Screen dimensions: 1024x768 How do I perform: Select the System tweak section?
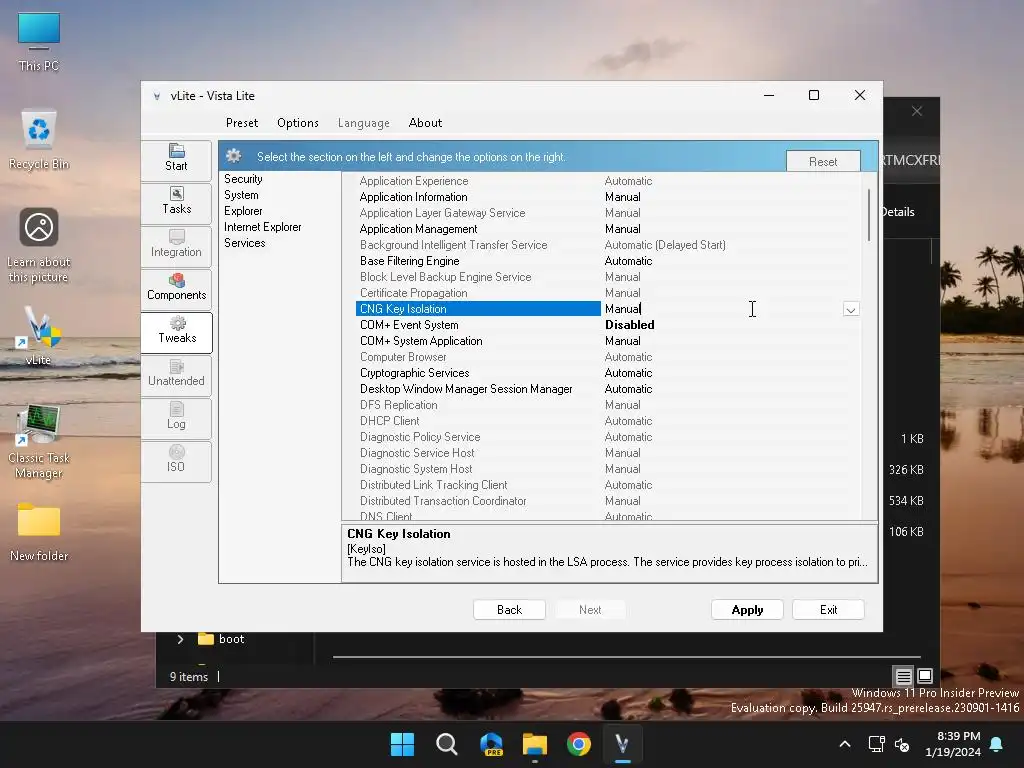241,195
